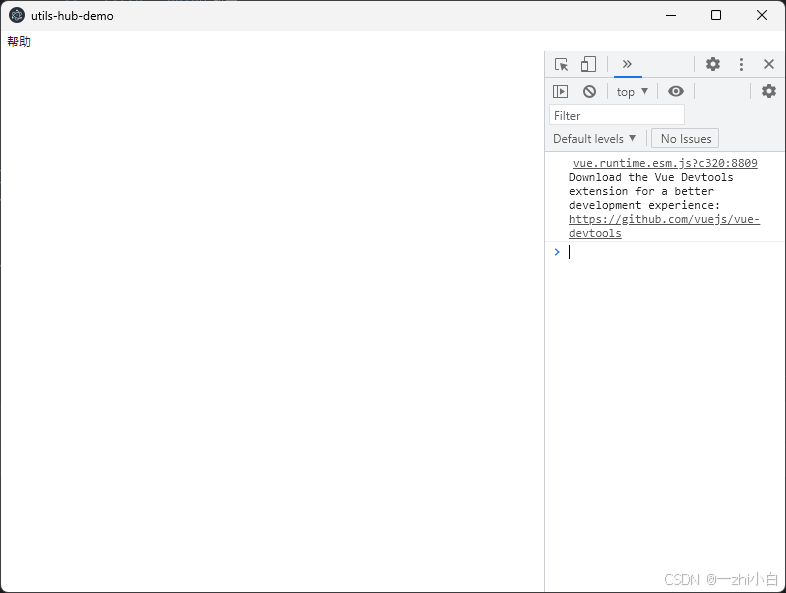Viewport: 786px width, 593px height.
Task: Close the utils-hub-demo window
Action: pos(761,16)
